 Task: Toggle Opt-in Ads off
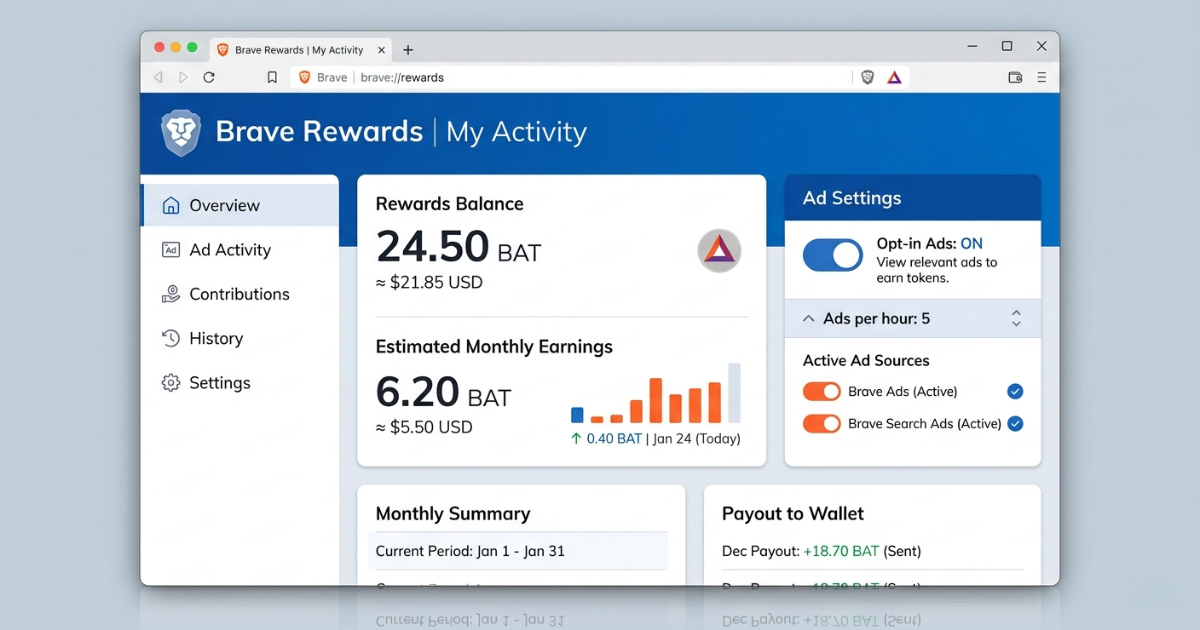(833, 255)
